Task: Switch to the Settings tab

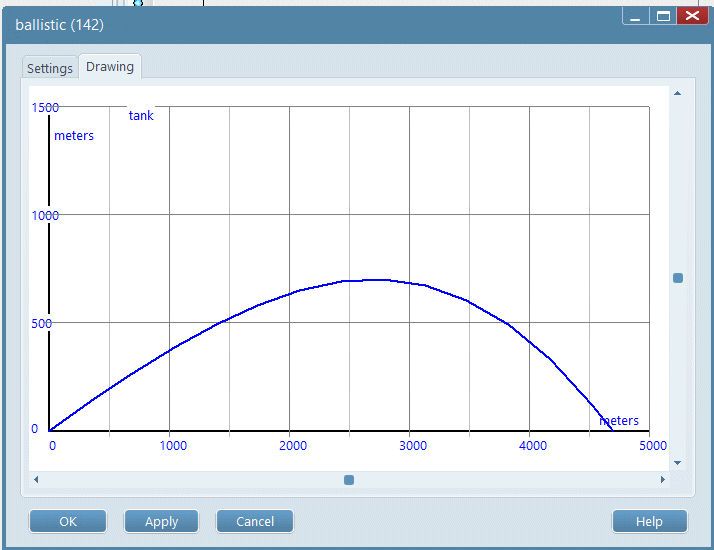Action: (50, 68)
